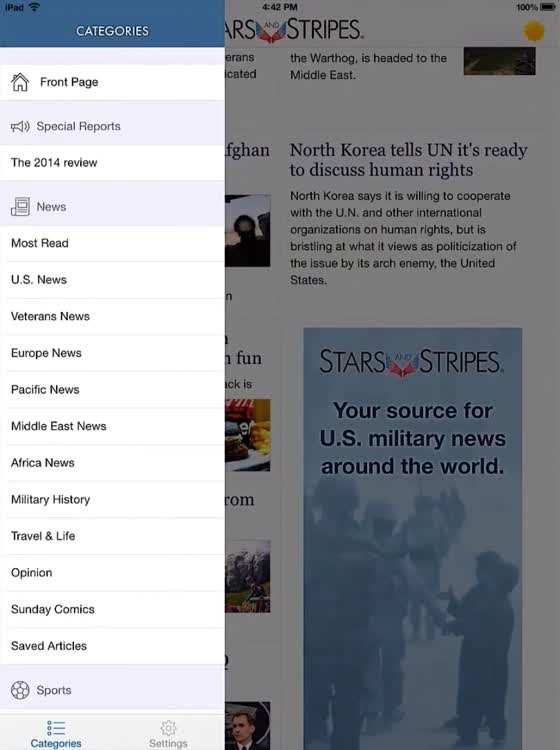Select the Opinion section

(x=112, y=573)
